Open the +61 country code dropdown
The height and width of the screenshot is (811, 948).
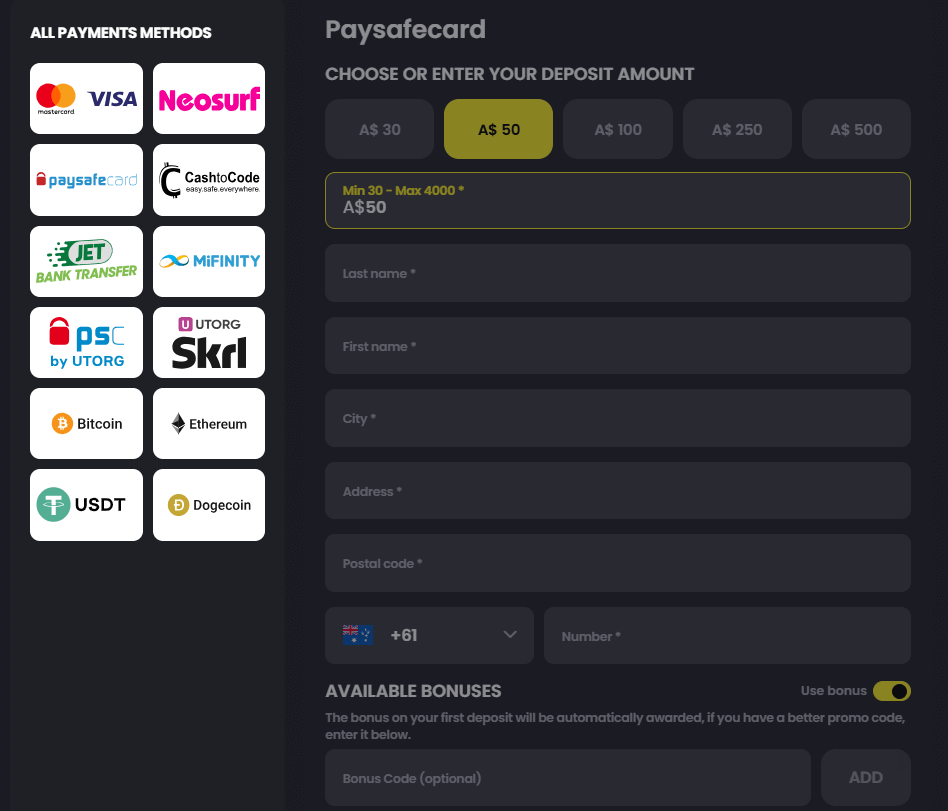(x=429, y=636)
